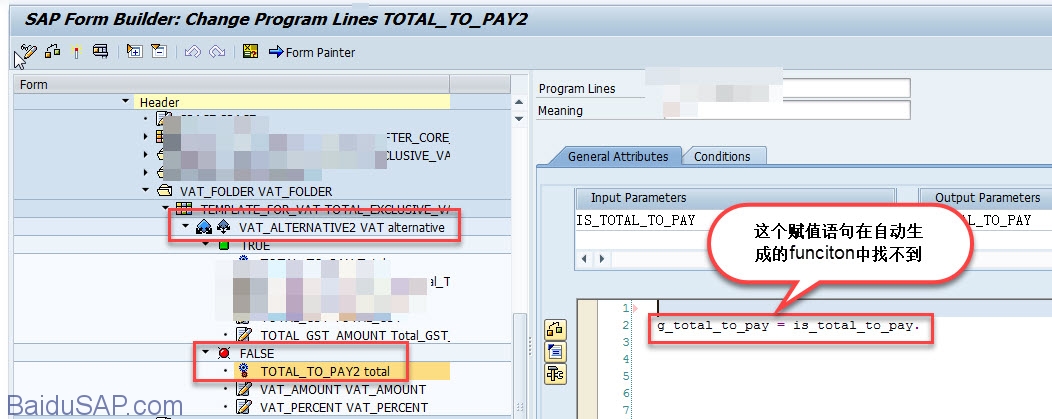Viewport: 1052px width, 419px height.
Task: Collapse all tree nodes toolbar icon
Action: tap(158, 52)
